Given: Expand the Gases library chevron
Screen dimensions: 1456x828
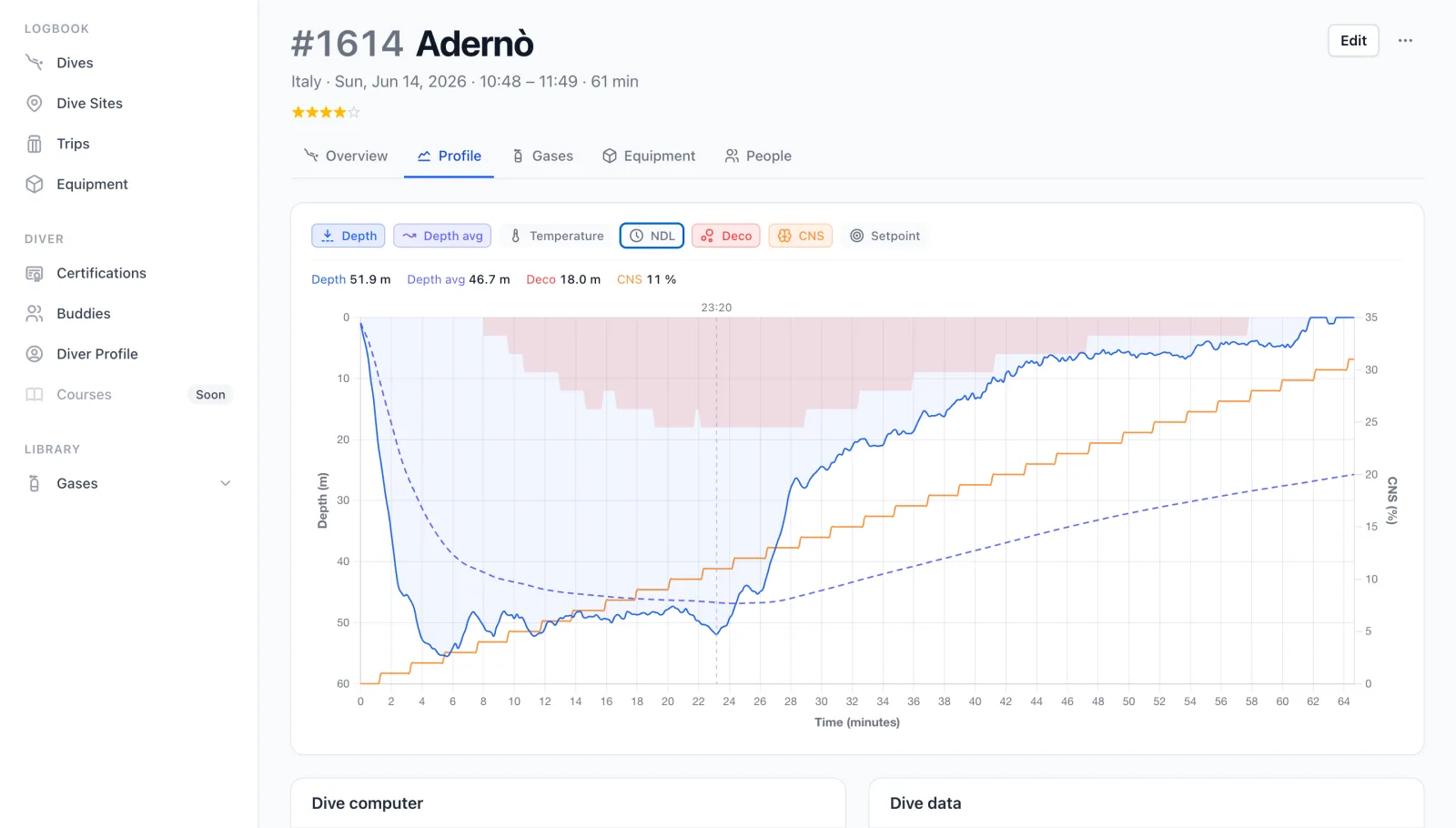Looking at the screenshot, I should pyautogui.click(x=226, y=483).
